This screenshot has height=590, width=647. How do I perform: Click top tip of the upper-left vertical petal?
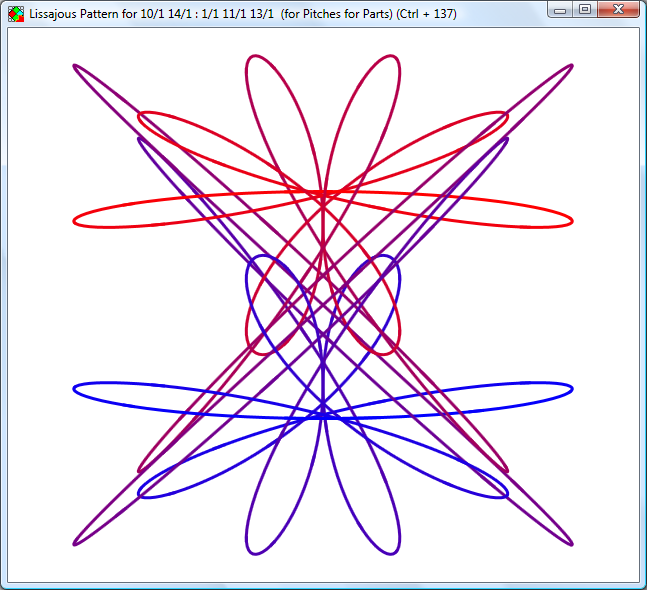coord(258,57)
